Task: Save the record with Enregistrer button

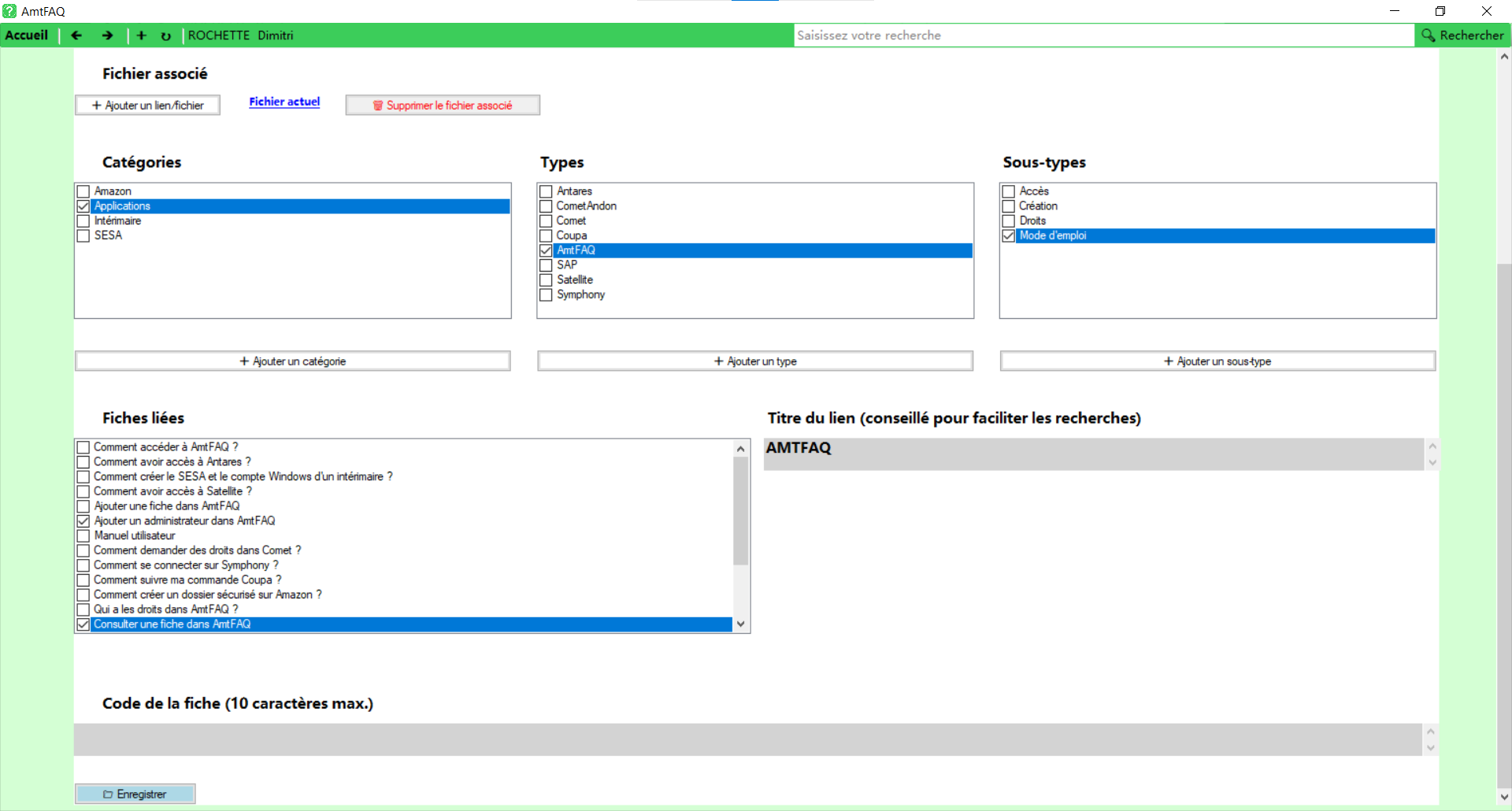Action: click(x=135, y=794)
